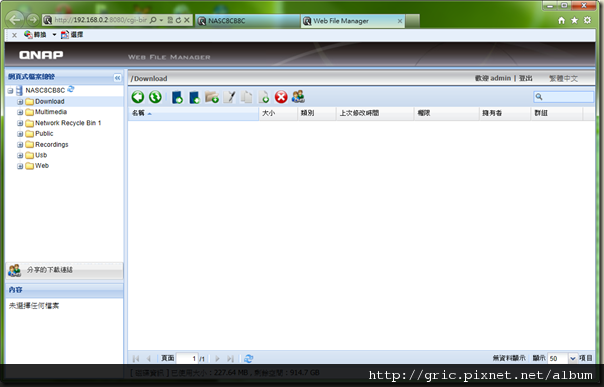
Task: Go to next page in pagination bar
Action: (217, 359)
